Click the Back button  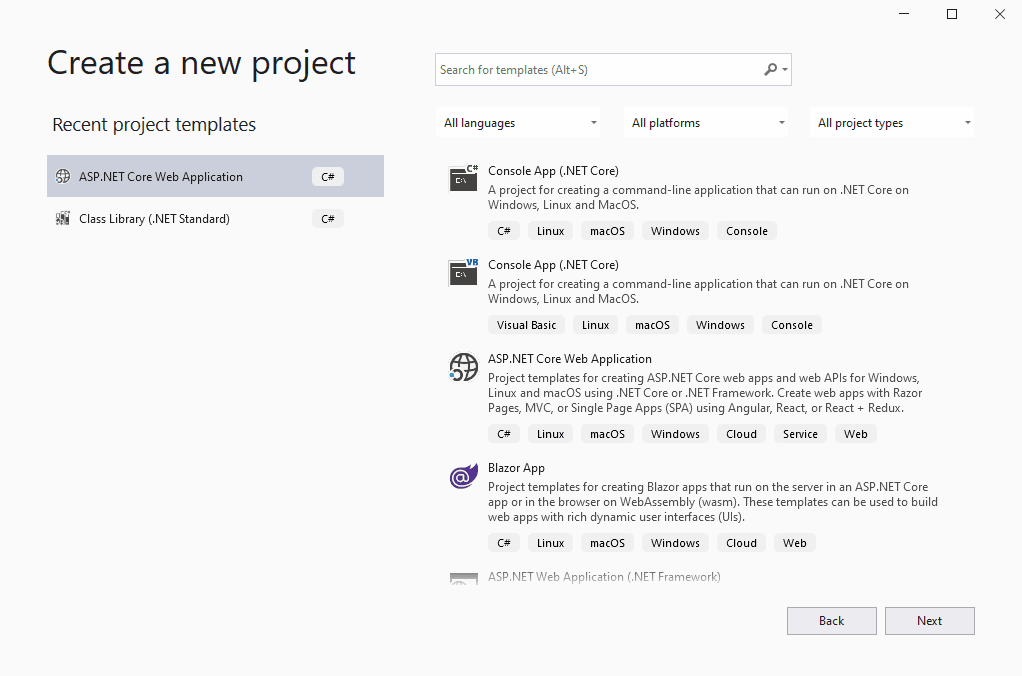pos(832,621)
